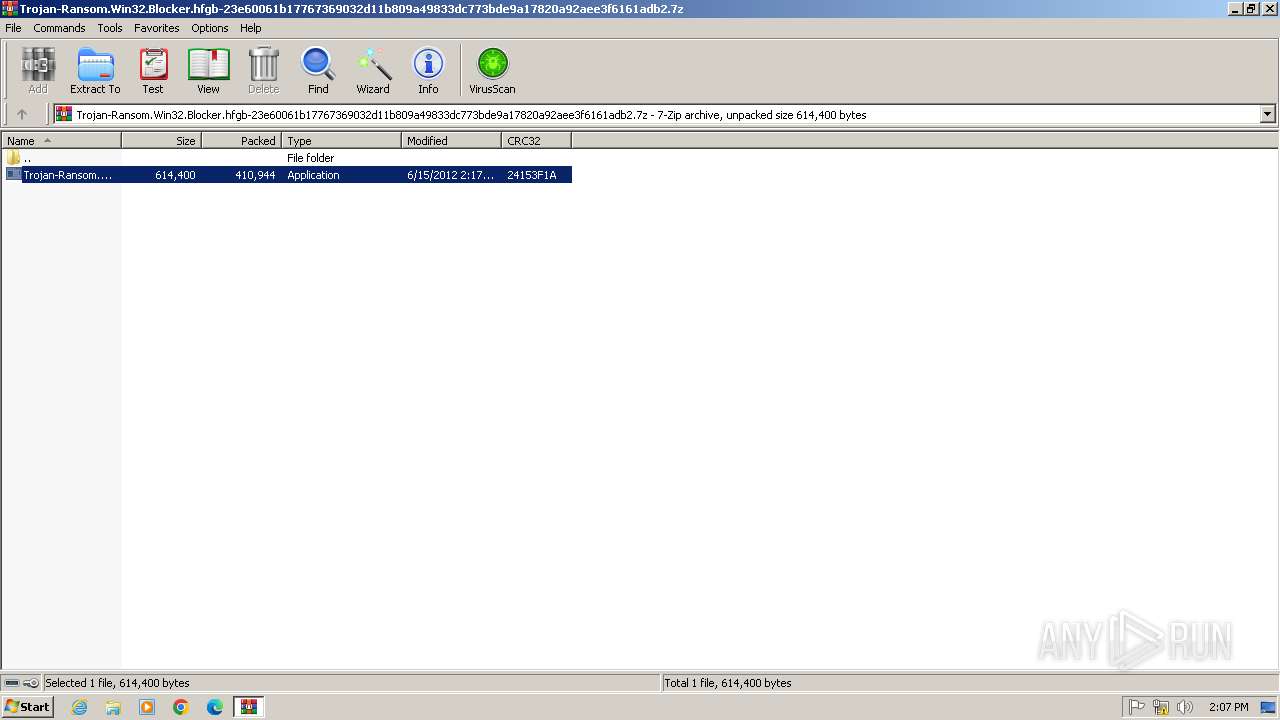This screenshot has width=1280, height=720.
Task: Click the WinRAR taskbar button
Action: pos(249,707)
